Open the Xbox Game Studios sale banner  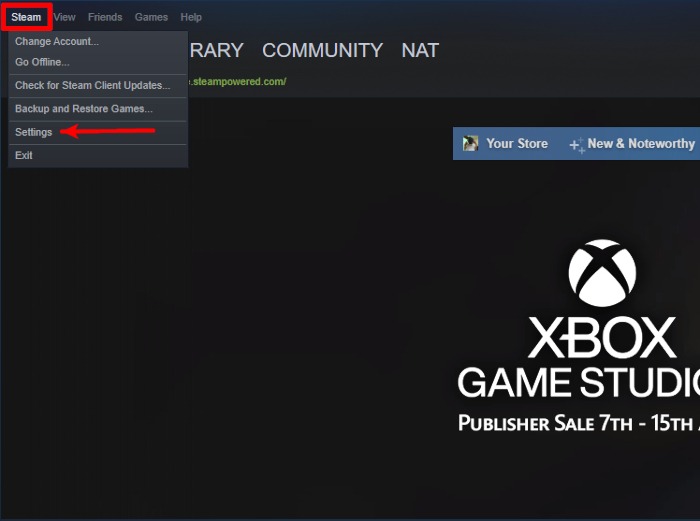pyautogui.click(x=579, y=337)
